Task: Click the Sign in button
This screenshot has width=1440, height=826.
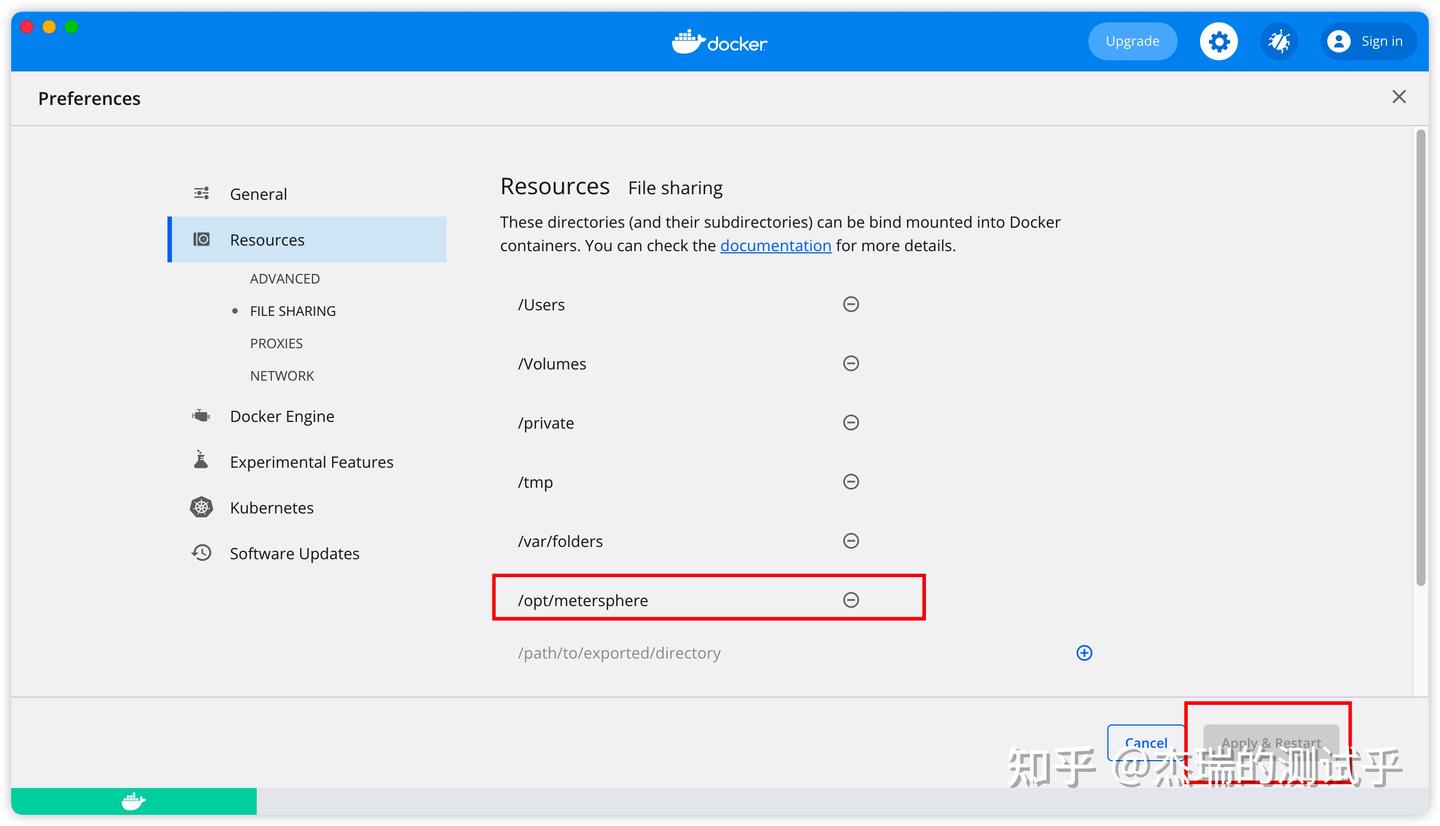Action: click(x=1368, y=41)
